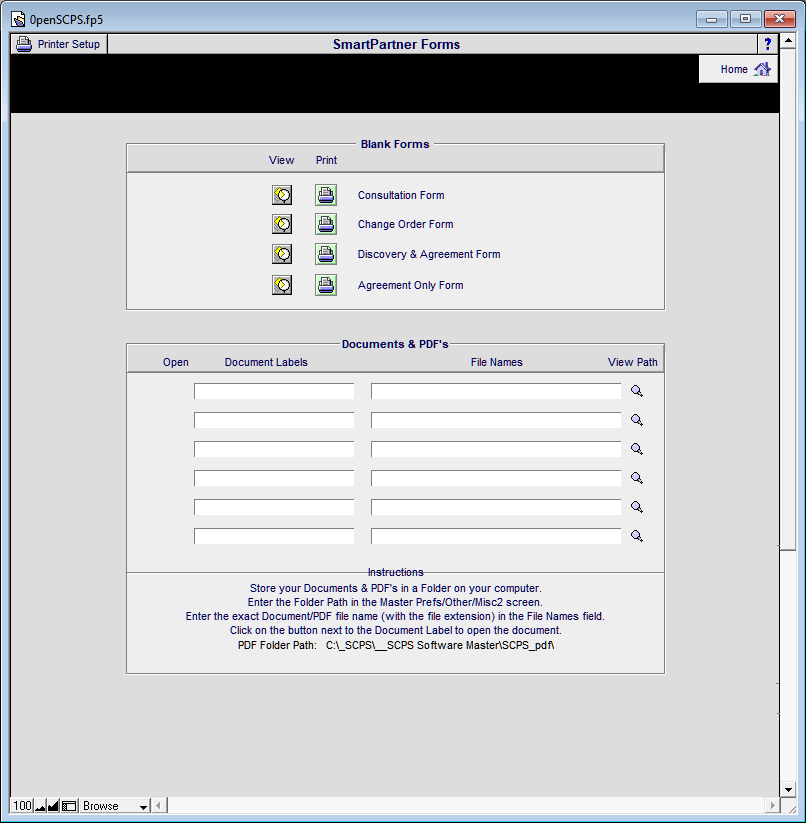Click the magnifier in the fourth document row
806x823 pixels.
(637, 478)
